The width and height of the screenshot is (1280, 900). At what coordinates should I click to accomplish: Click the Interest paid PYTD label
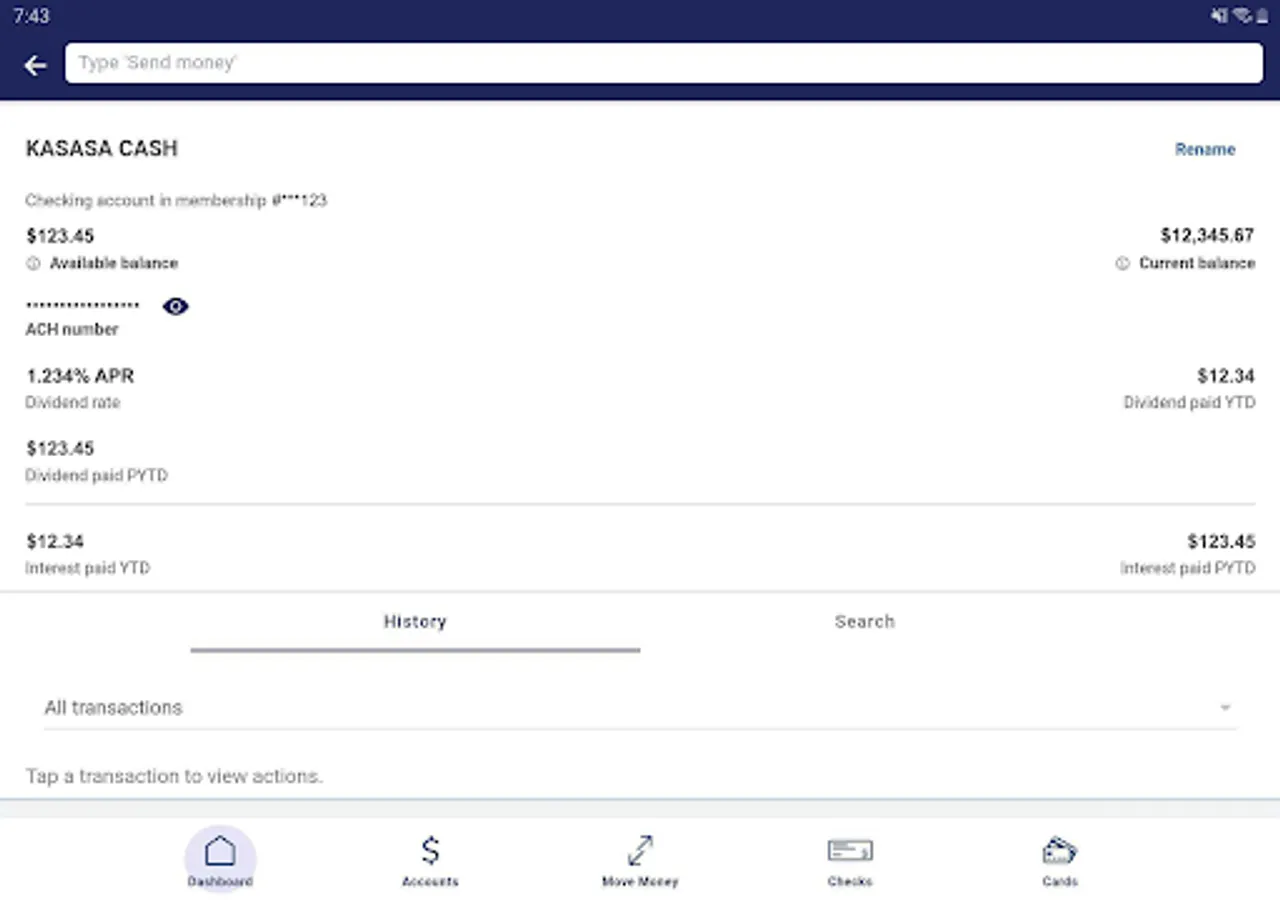1187,568
